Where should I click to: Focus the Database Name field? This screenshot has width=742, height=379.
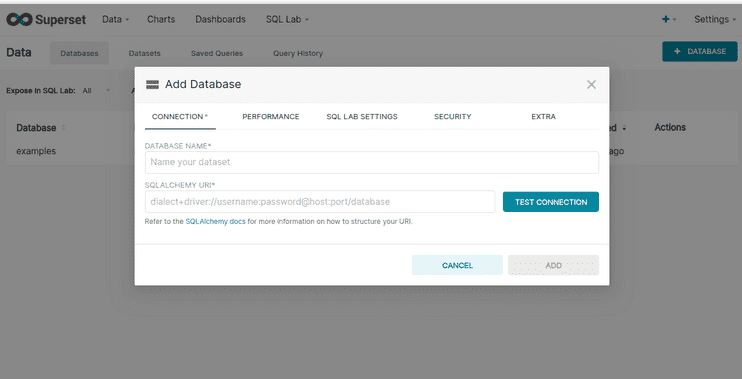point(371,162)
